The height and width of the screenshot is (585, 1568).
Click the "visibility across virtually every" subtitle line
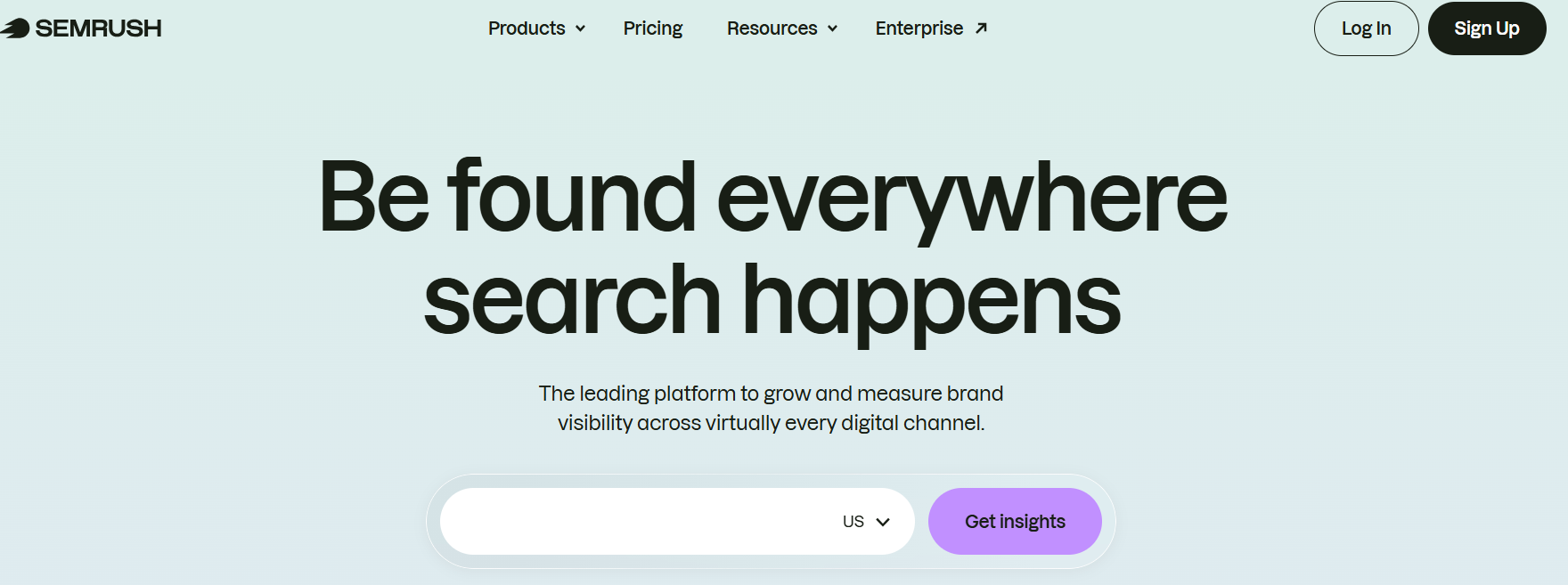pos(771,423)
